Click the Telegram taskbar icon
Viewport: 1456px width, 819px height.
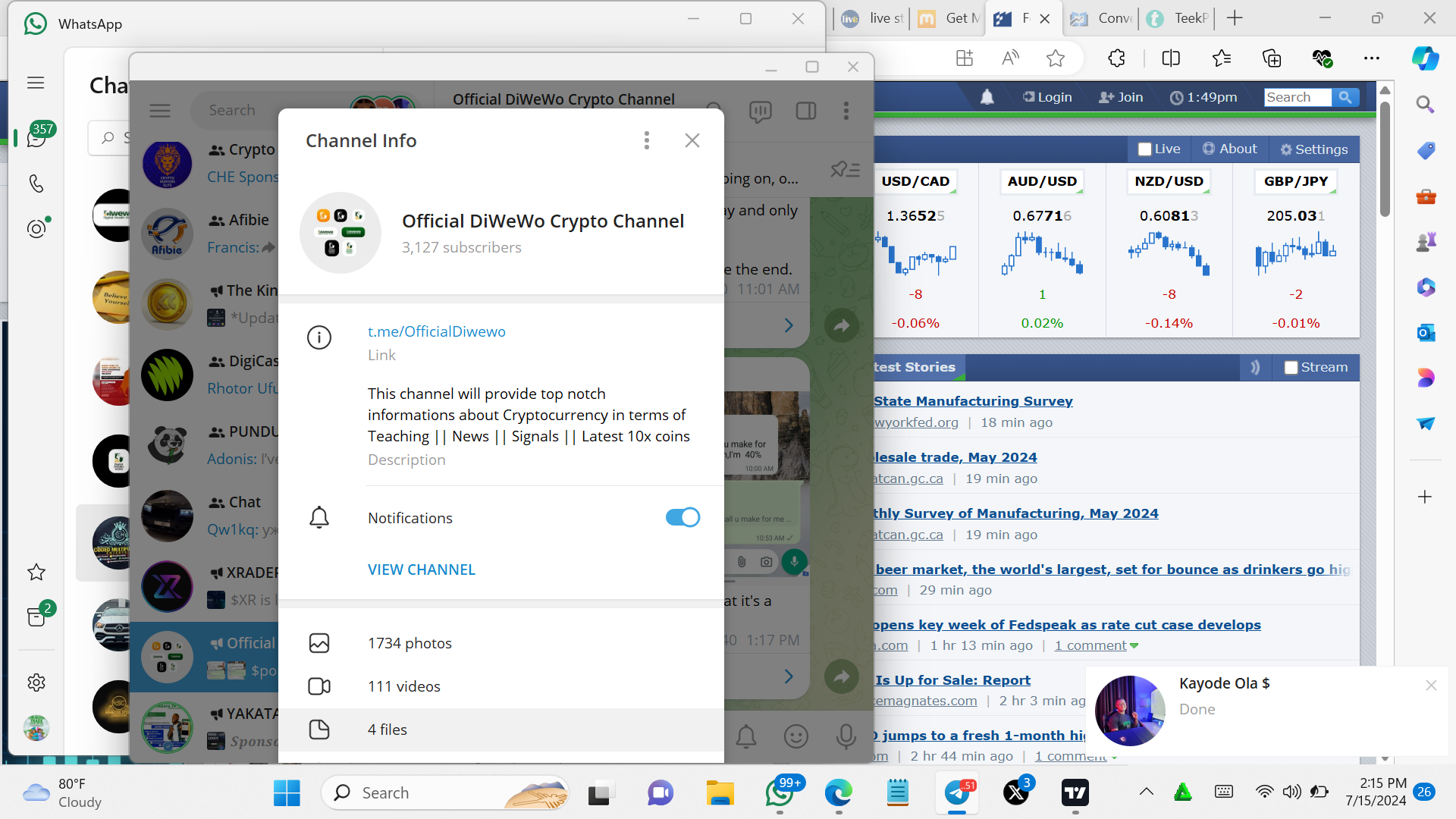pos(957,793)
